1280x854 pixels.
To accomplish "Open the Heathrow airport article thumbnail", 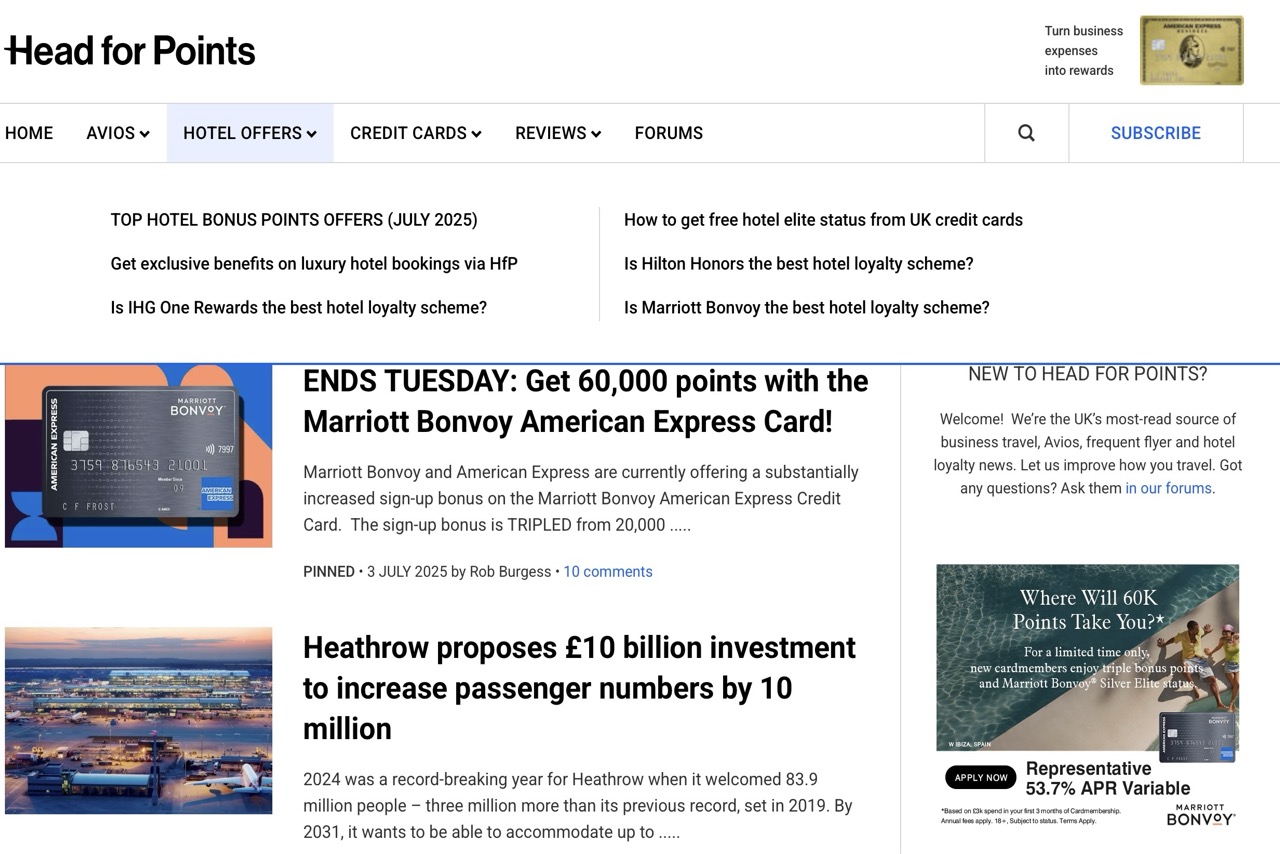I will pos(138,720).
